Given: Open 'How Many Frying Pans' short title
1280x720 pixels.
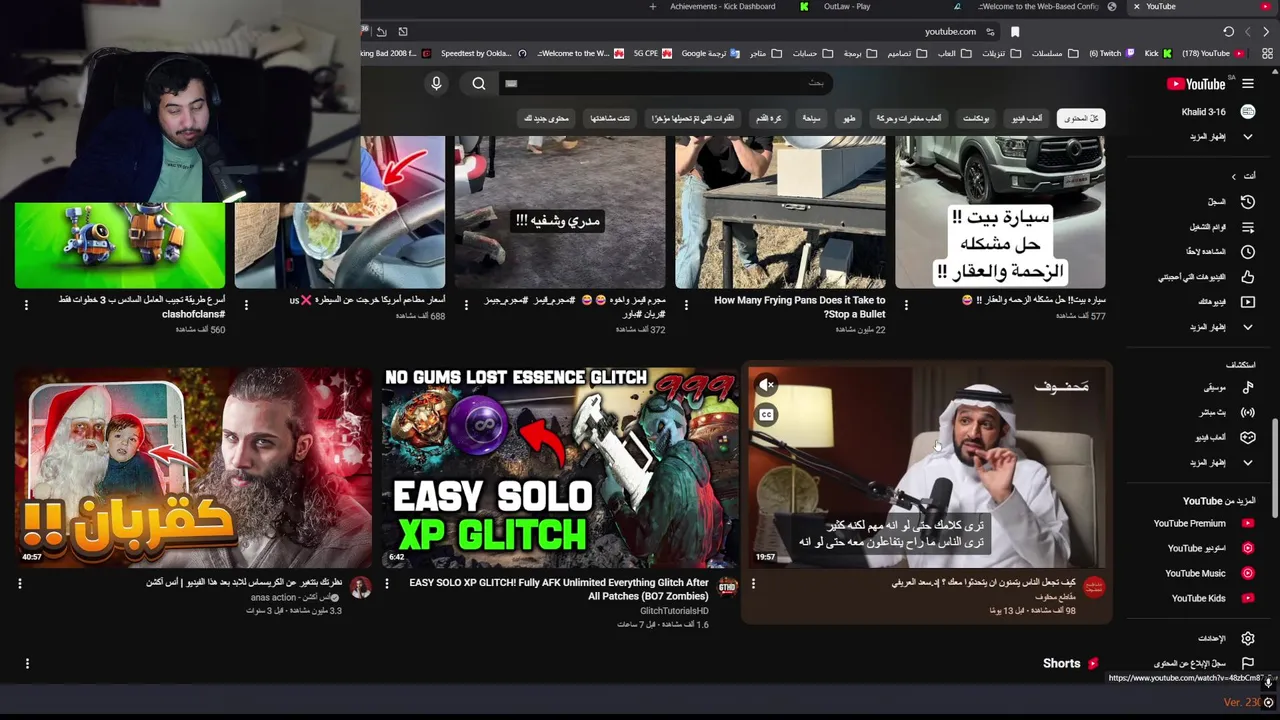Looking at the screenshot, I should pos(800,307).
